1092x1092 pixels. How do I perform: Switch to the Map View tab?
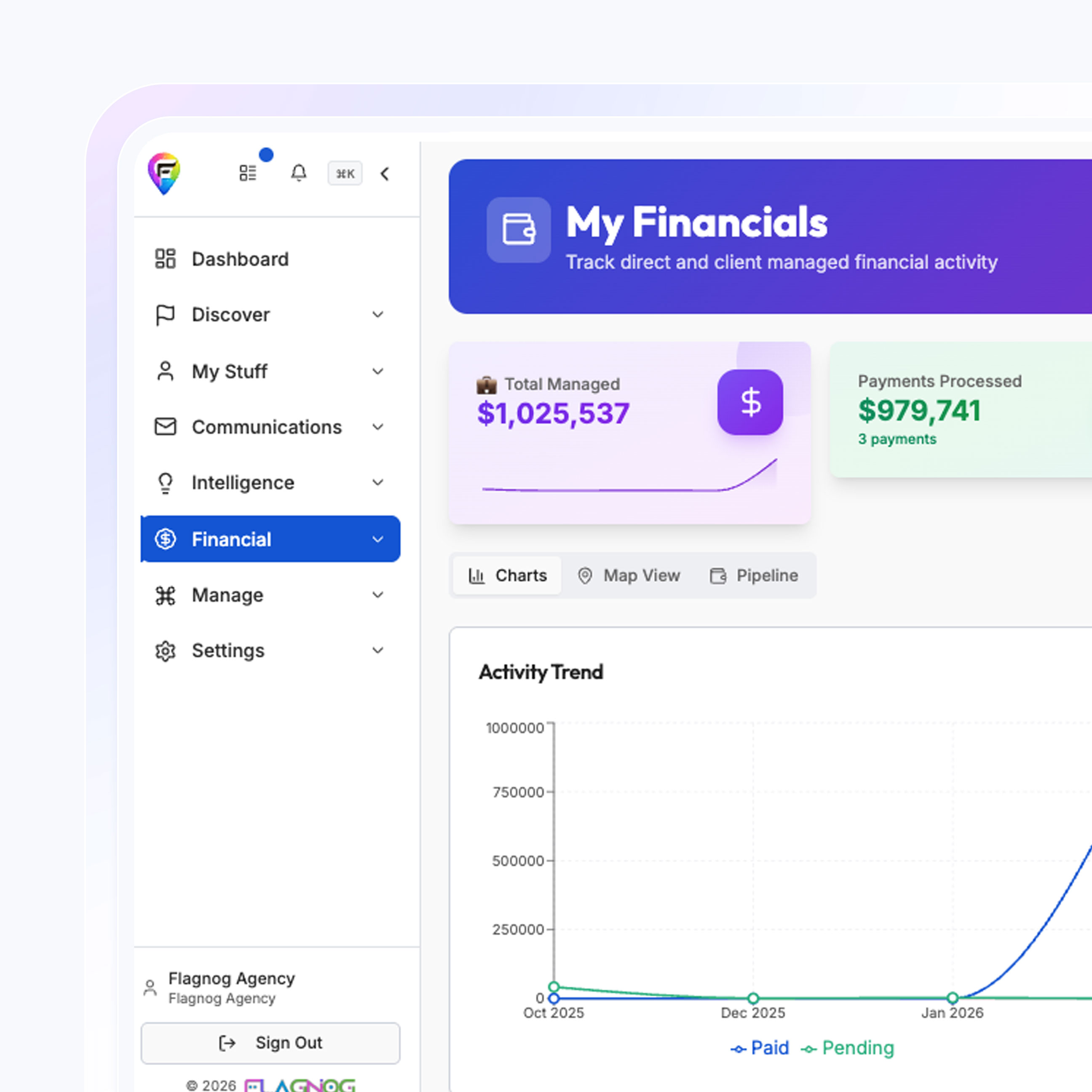tap(629, 575)
